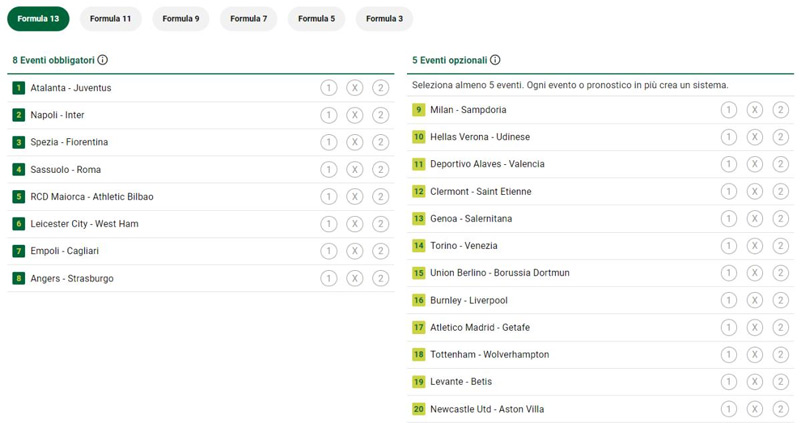Select draw X for Torino - Venezia
The height and width of the screenshot is (423, 800).
click(x=754, y=246)
